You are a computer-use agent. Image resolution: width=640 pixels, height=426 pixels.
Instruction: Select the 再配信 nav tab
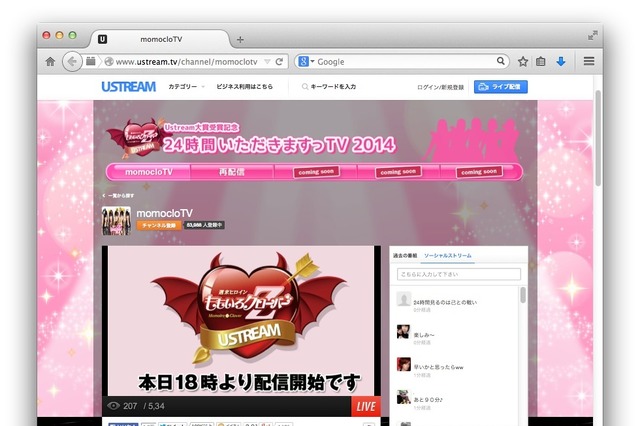tap(231, 172)
